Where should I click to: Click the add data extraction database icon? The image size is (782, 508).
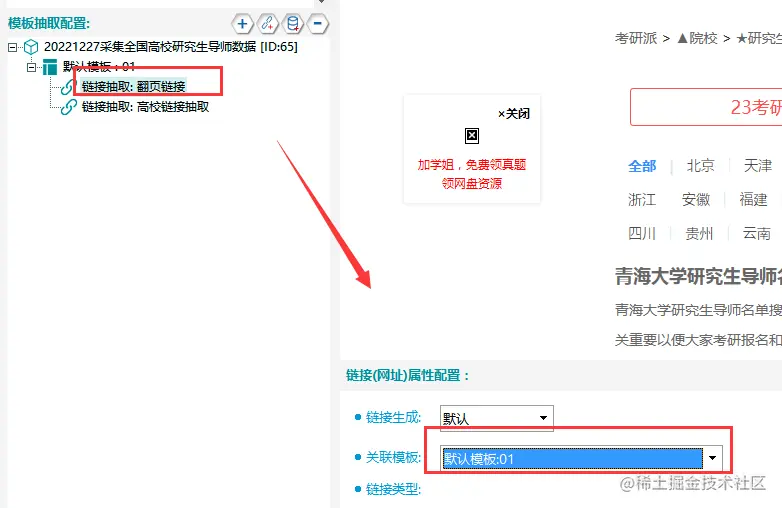pyautogui.click(x=293, y=23)
